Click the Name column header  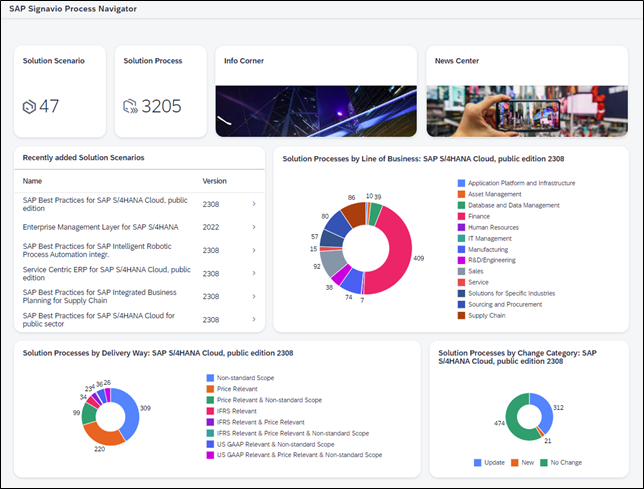point(32,181)
